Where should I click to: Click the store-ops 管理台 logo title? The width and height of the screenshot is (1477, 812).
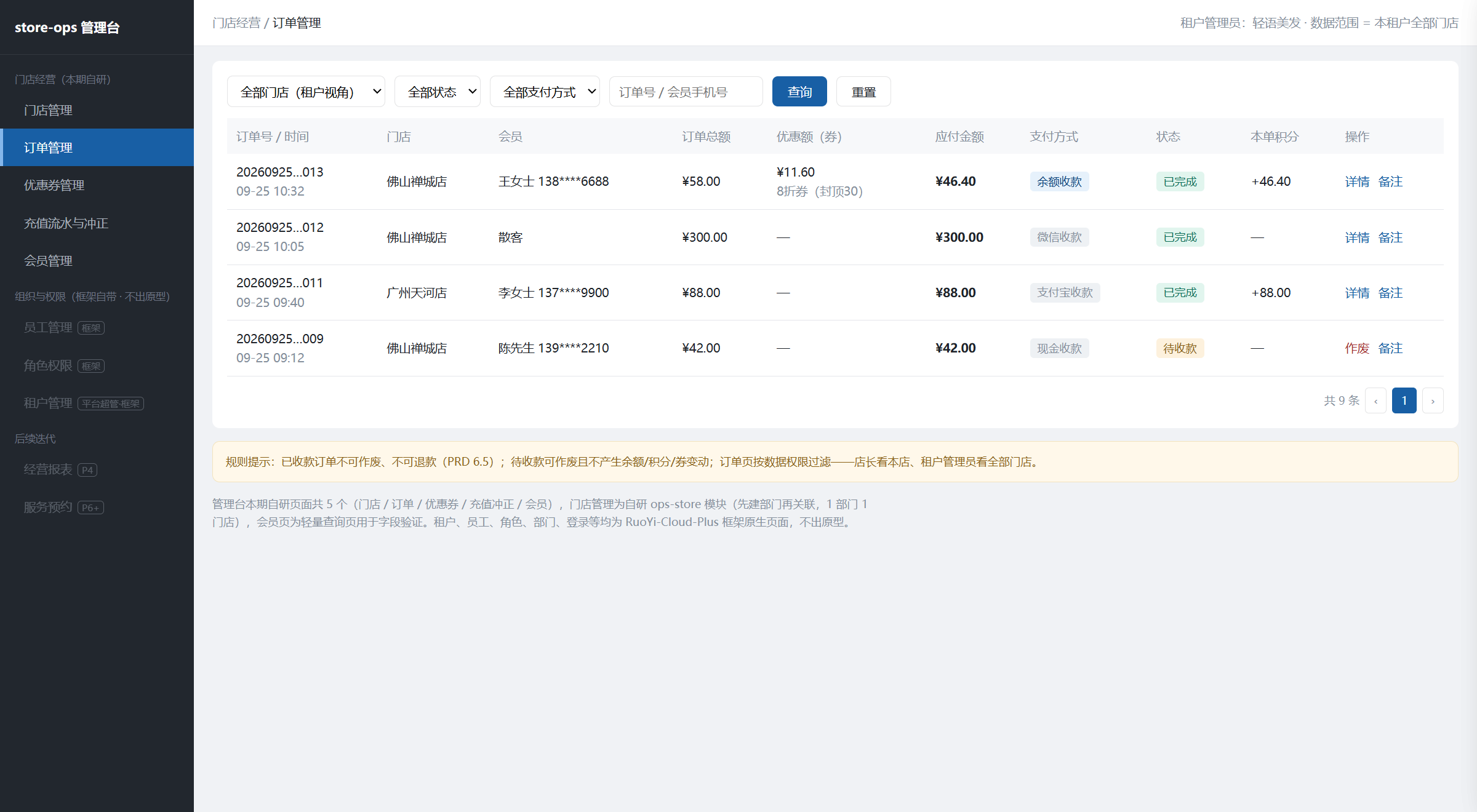coord(67,27)
